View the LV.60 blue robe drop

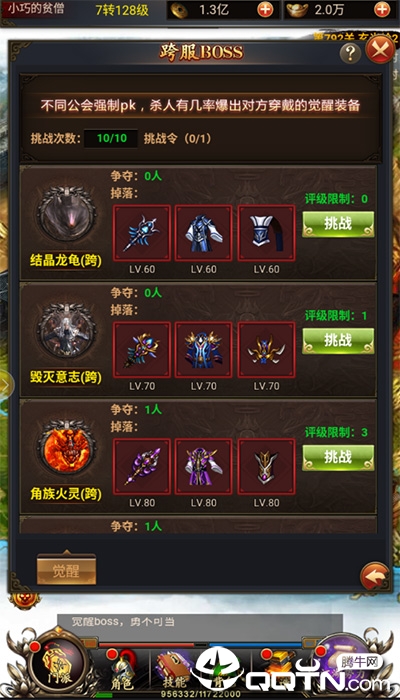click(204, 233)
